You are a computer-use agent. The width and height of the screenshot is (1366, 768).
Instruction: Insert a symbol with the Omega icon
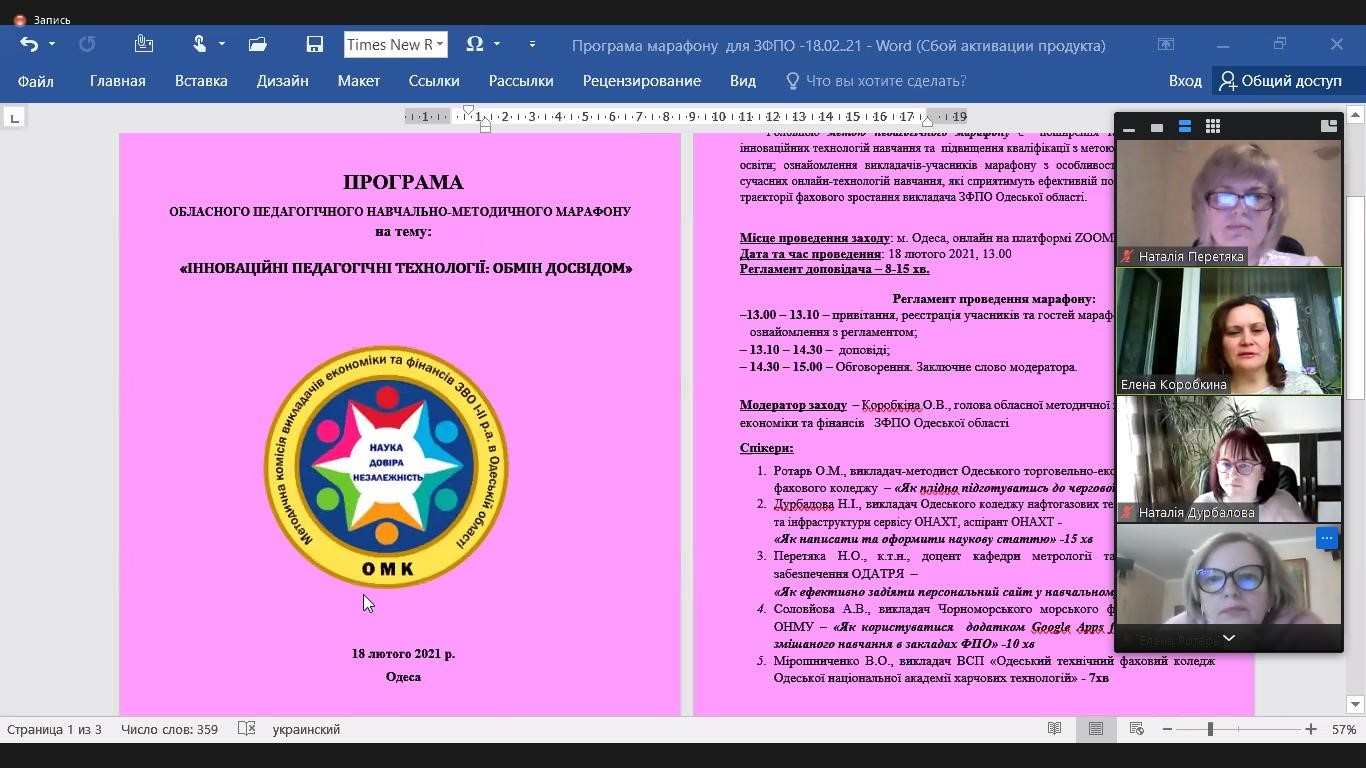[475, 44]
